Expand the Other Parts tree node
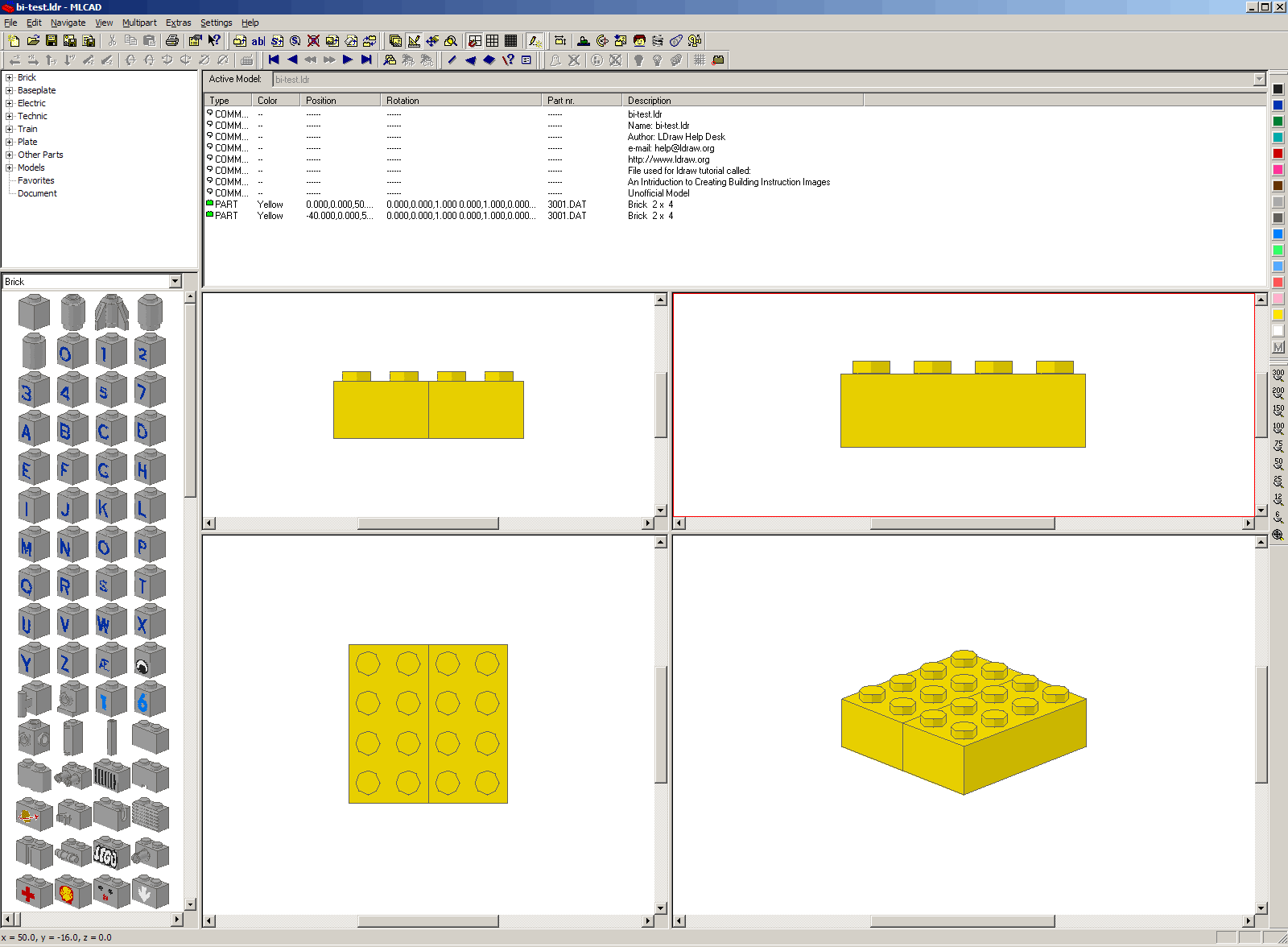This screenshot has height=947, width=1288. click(10, 155)
